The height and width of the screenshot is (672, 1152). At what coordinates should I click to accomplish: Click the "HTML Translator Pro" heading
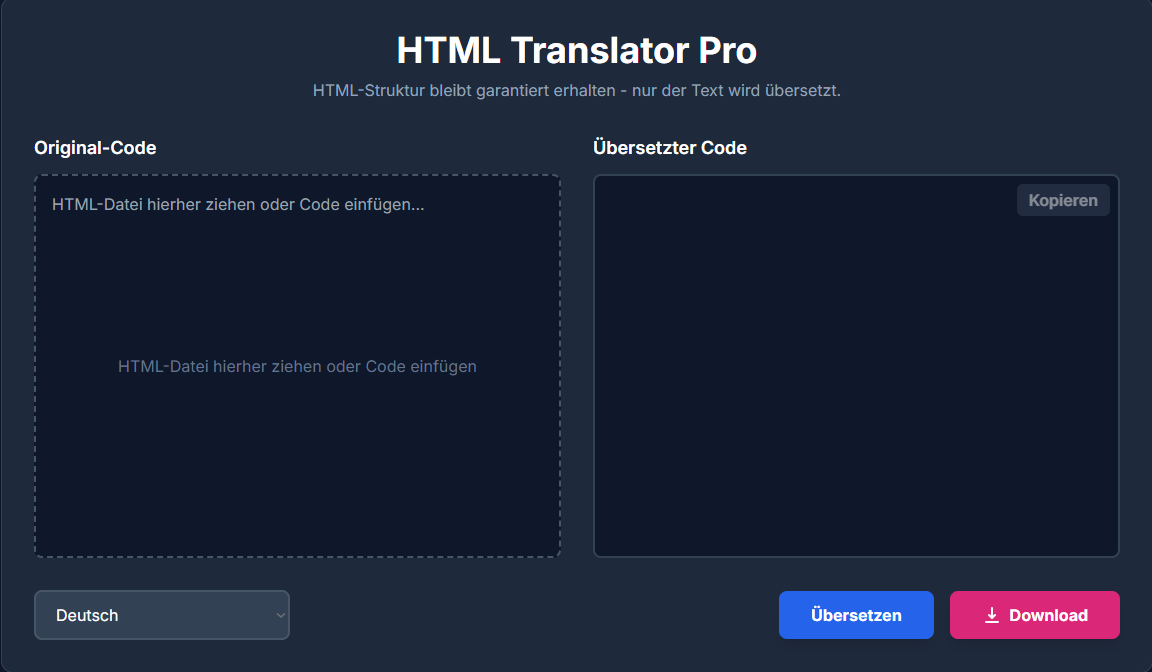(576, 49)
